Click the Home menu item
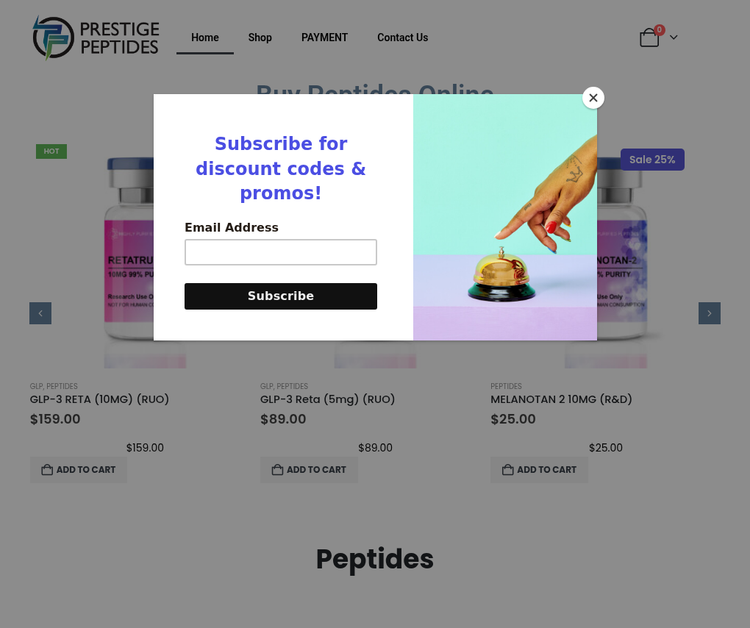Viewport: 750px width, 628px height. click(x=205, y=38)
